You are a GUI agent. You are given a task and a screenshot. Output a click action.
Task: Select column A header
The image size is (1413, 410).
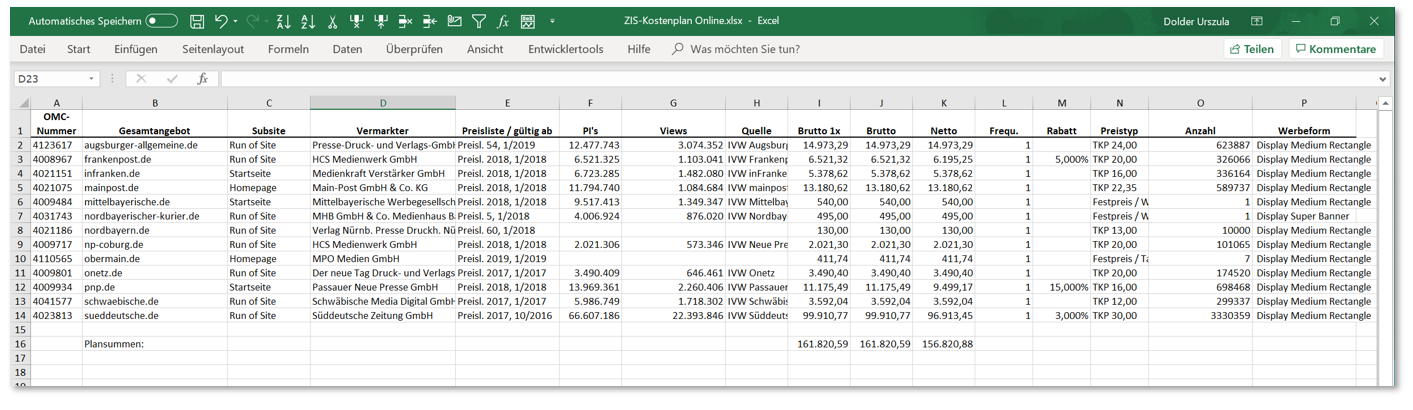click(x=56, y=103)
